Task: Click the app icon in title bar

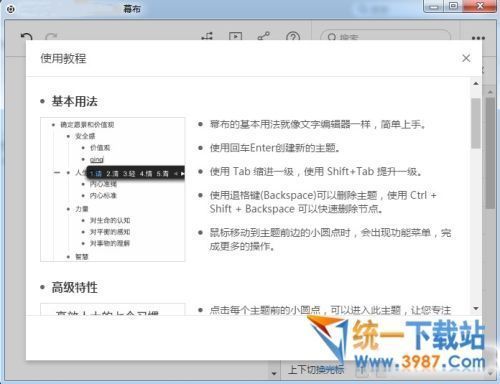Action: (10, 9)
